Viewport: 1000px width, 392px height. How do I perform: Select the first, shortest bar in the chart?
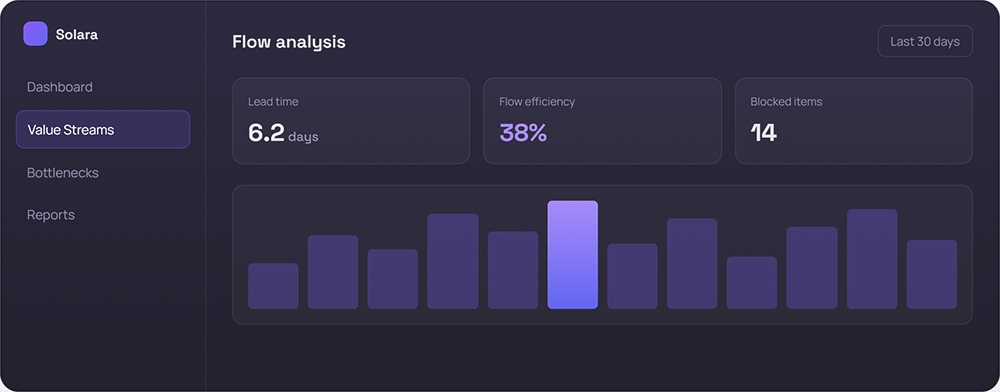point(273,286)
